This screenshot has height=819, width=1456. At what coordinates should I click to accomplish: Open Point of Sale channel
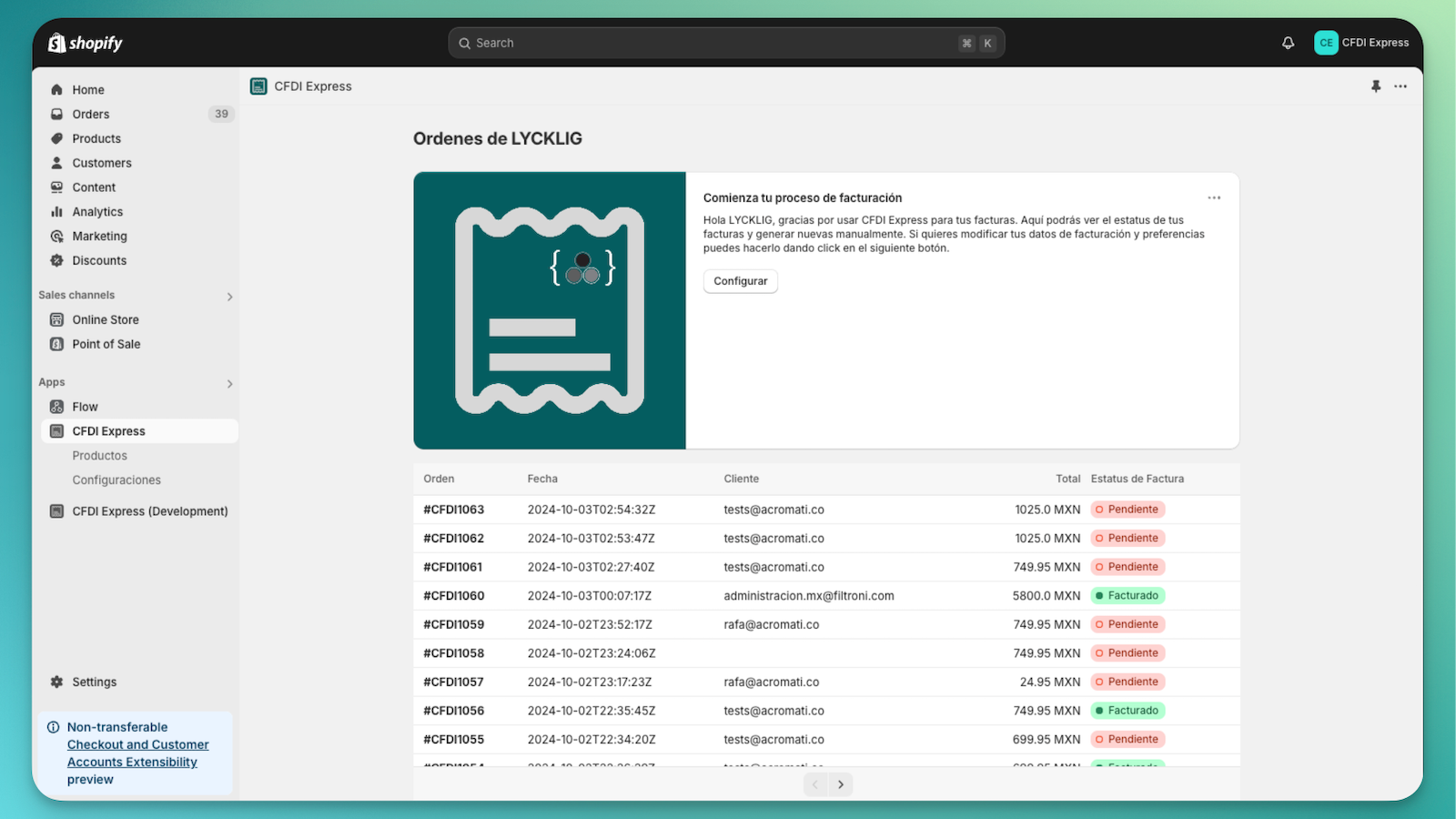point(106,344)
